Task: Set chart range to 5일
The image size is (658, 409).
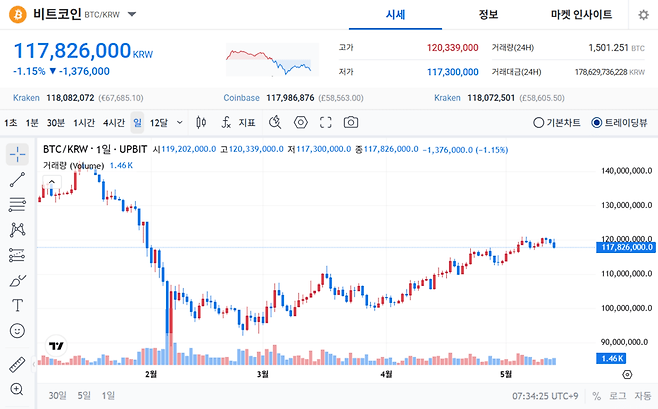Action: [84, 396]
